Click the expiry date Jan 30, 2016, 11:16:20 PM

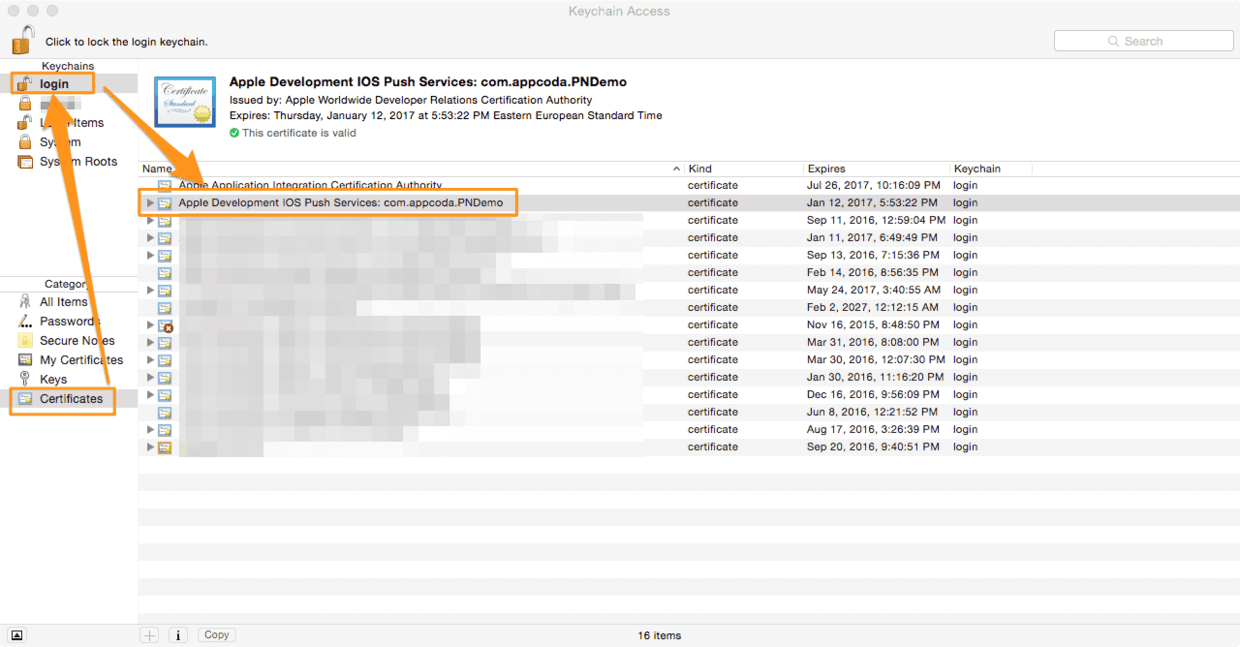coord(875,377)
